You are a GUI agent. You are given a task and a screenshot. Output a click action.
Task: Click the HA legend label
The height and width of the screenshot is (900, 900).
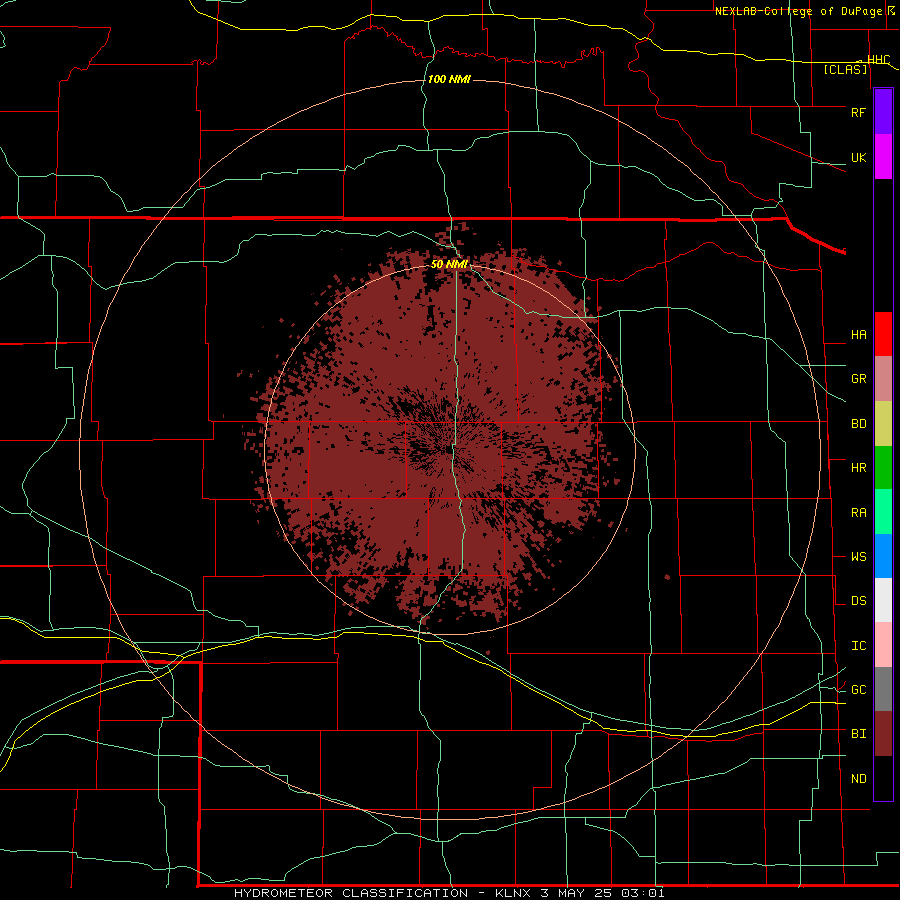click(x=858, y=335)
